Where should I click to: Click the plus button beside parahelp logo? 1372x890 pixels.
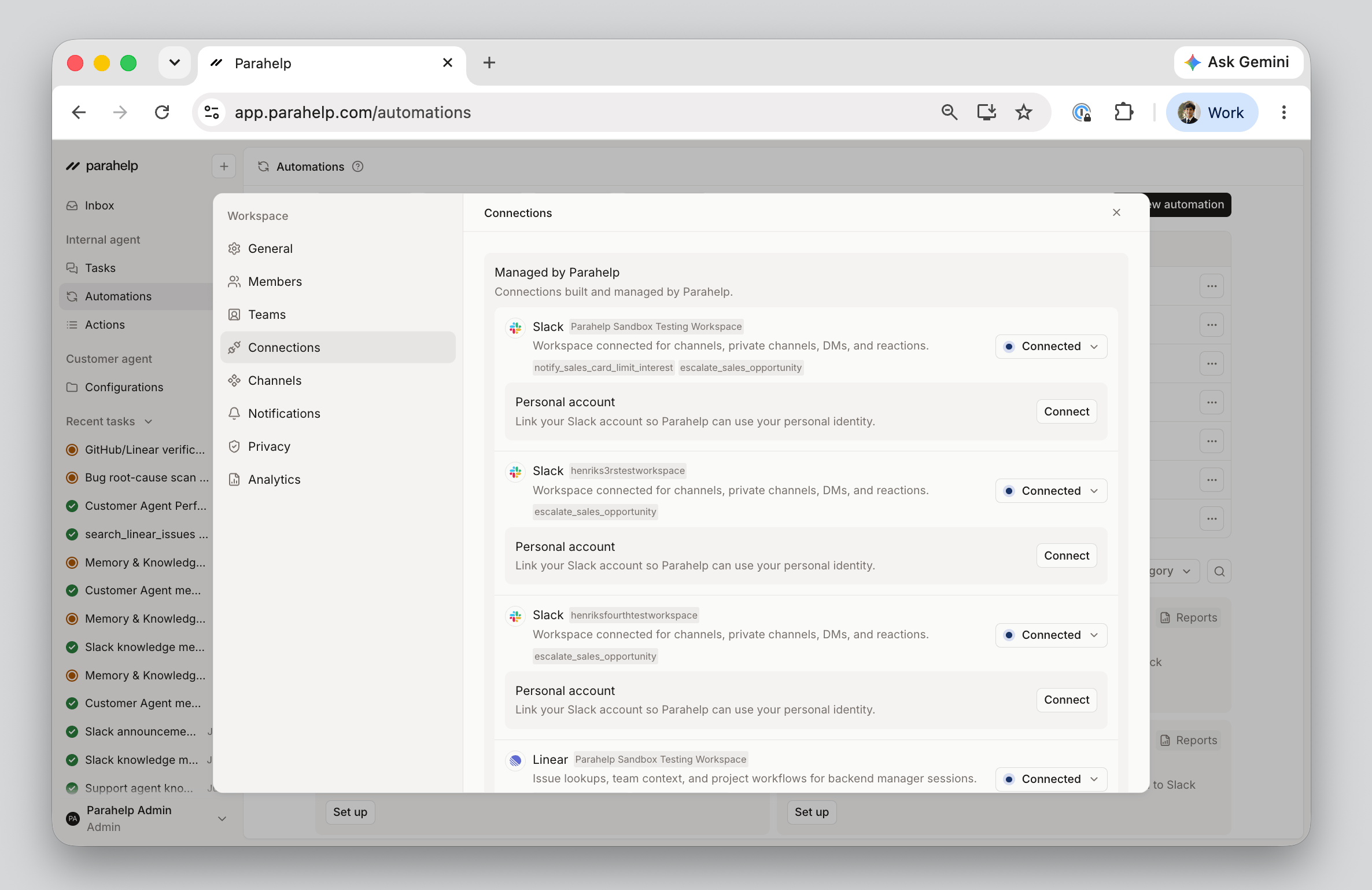pos(224,167)
